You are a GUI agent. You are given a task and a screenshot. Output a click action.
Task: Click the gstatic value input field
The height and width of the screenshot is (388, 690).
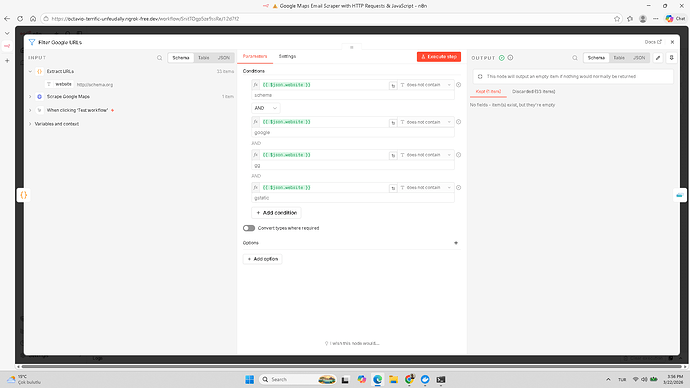353,198
